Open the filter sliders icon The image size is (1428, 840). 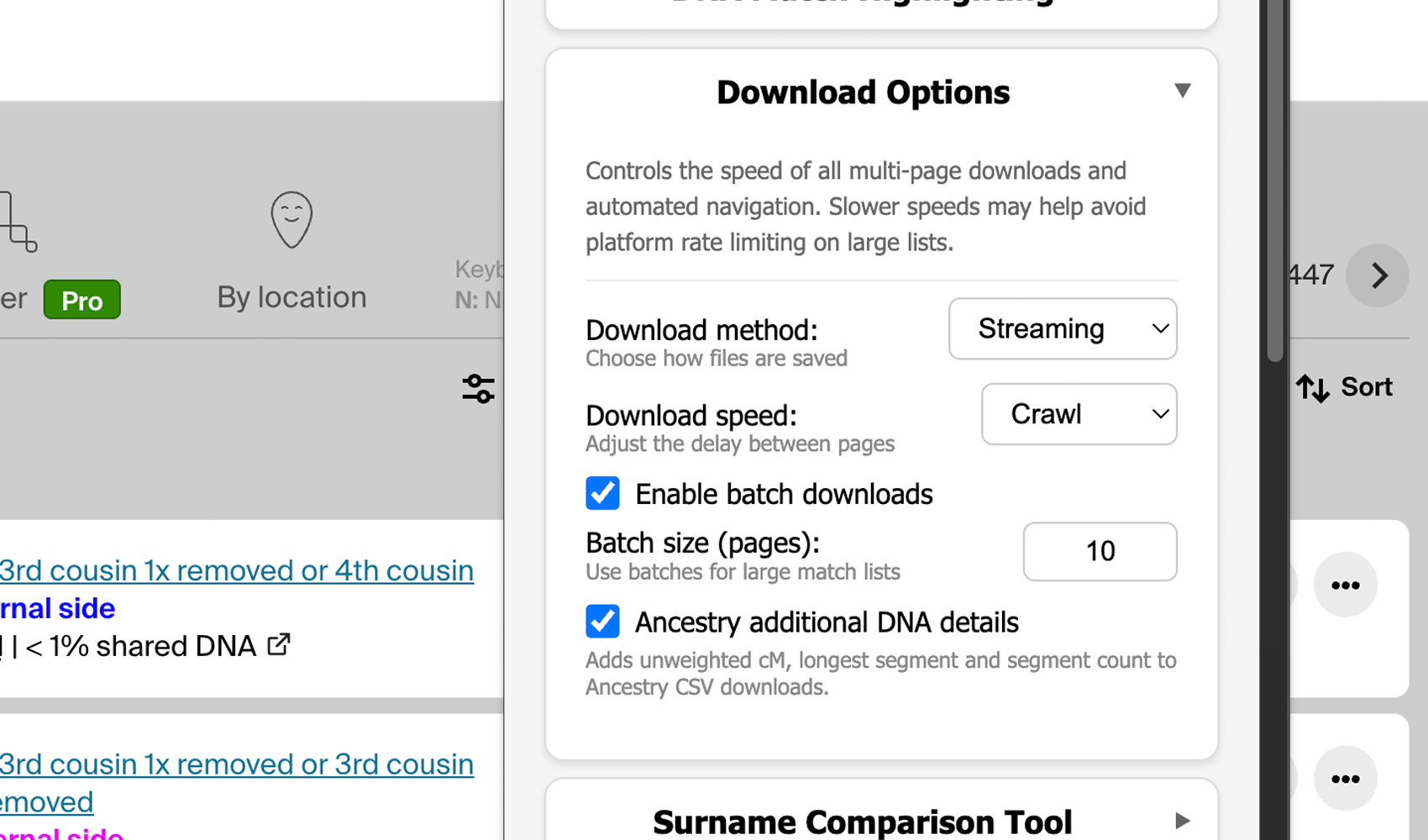click(478, 388)
